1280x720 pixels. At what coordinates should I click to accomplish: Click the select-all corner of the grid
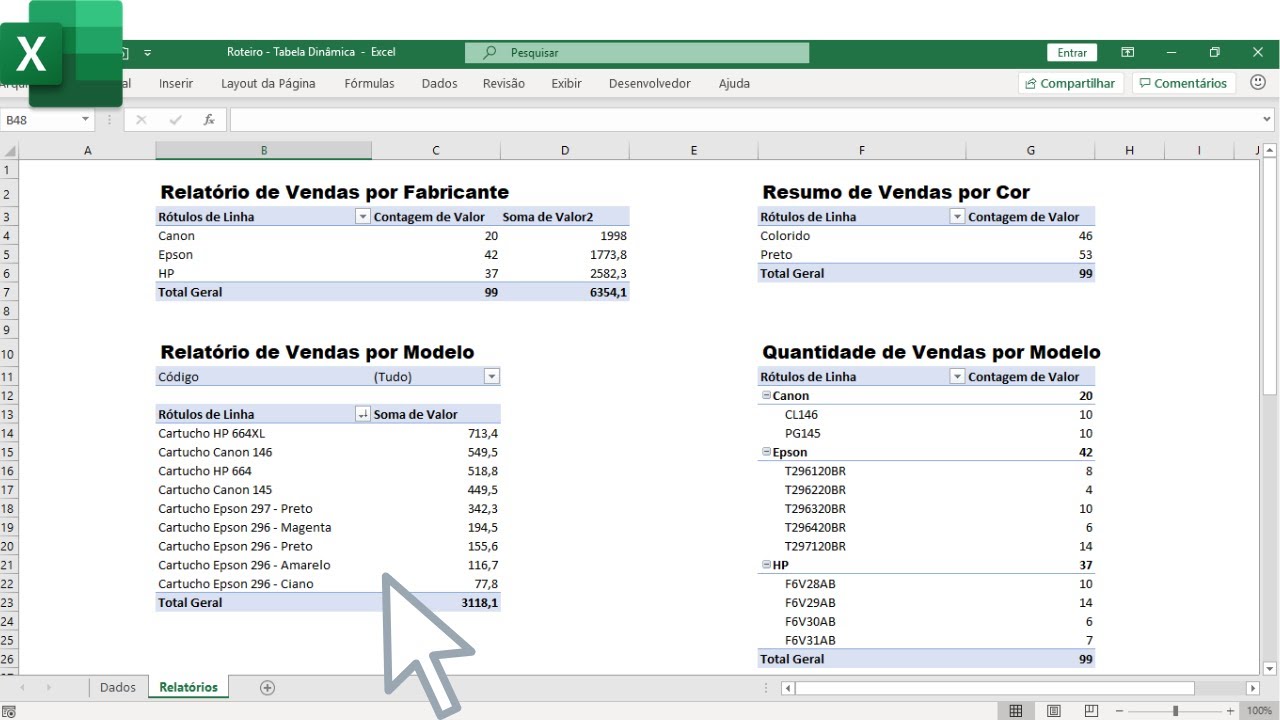click(9, 150)
